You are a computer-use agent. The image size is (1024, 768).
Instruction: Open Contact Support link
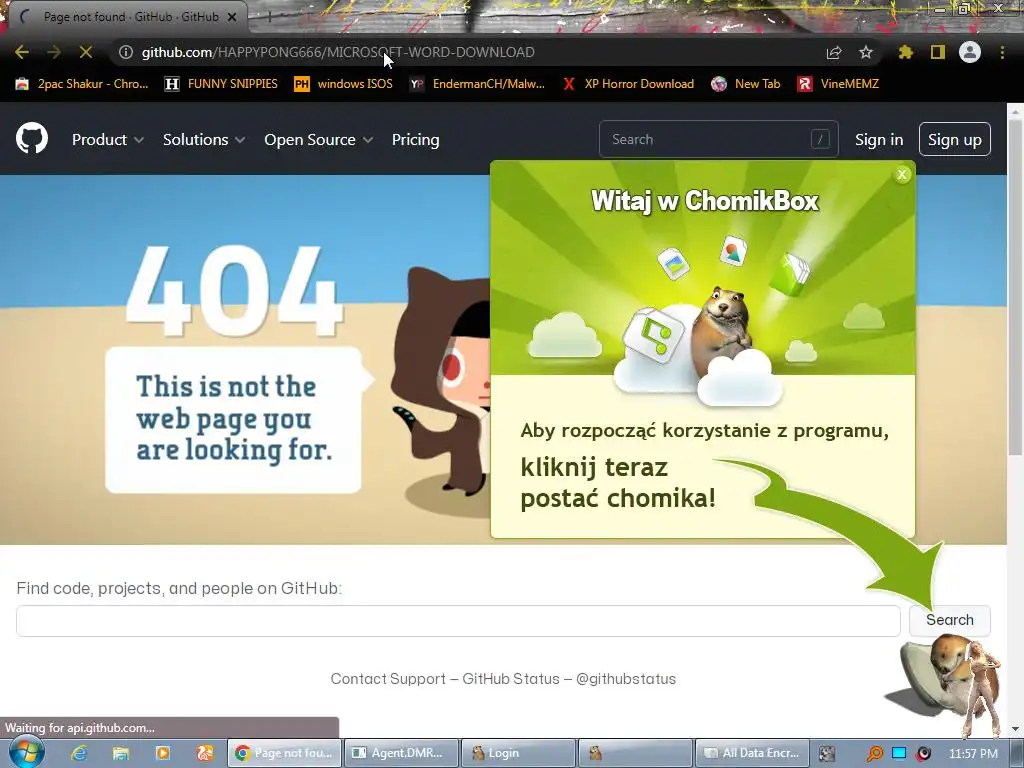(388, 679)
